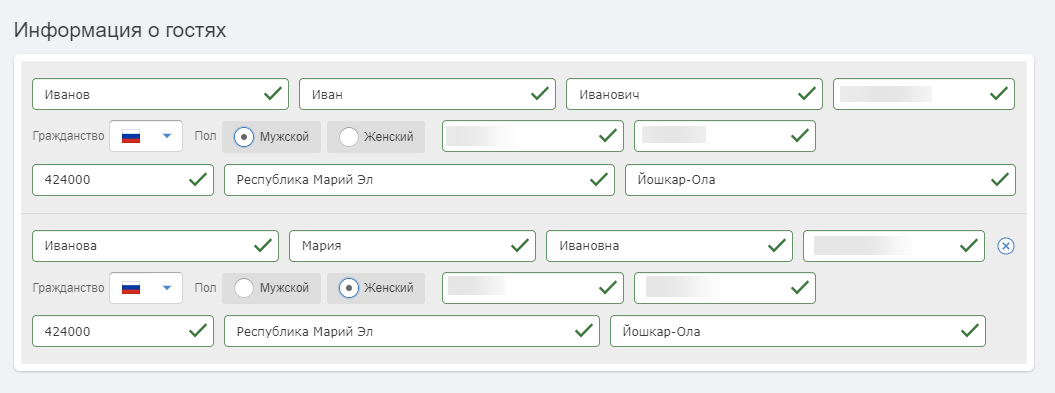This screenshot has height=393, width=1055.
Task: Edit the first guest's Республика Марий Эл field
Action: point(419,180)
